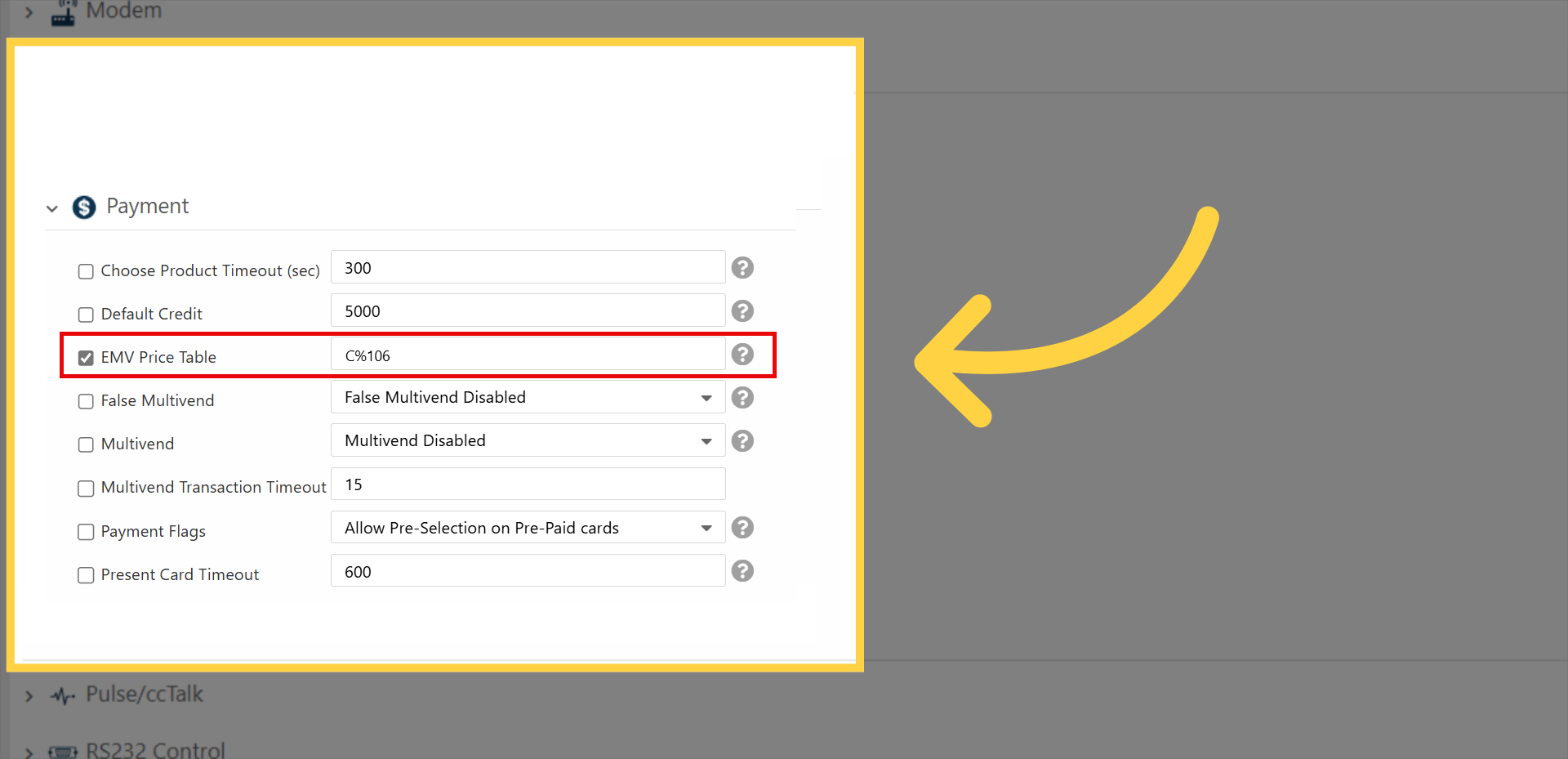The image size is (1568, 759).
Task: Uncheck the EMV Price Table checkbox
Action: (x=86, y=358)
